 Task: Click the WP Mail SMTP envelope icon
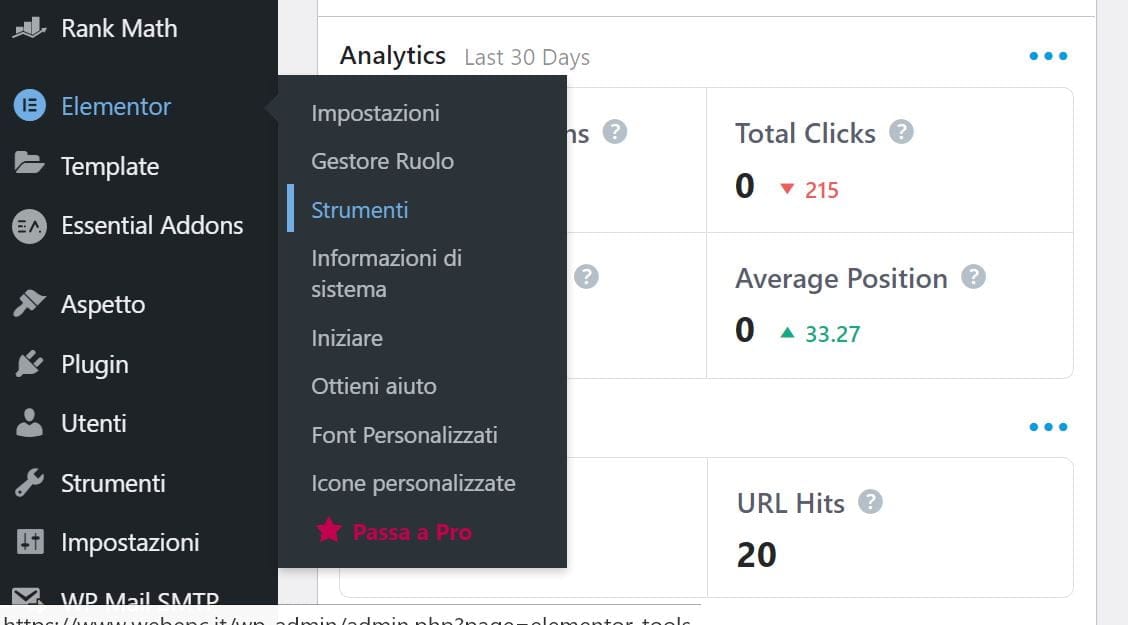click(27, 596)
